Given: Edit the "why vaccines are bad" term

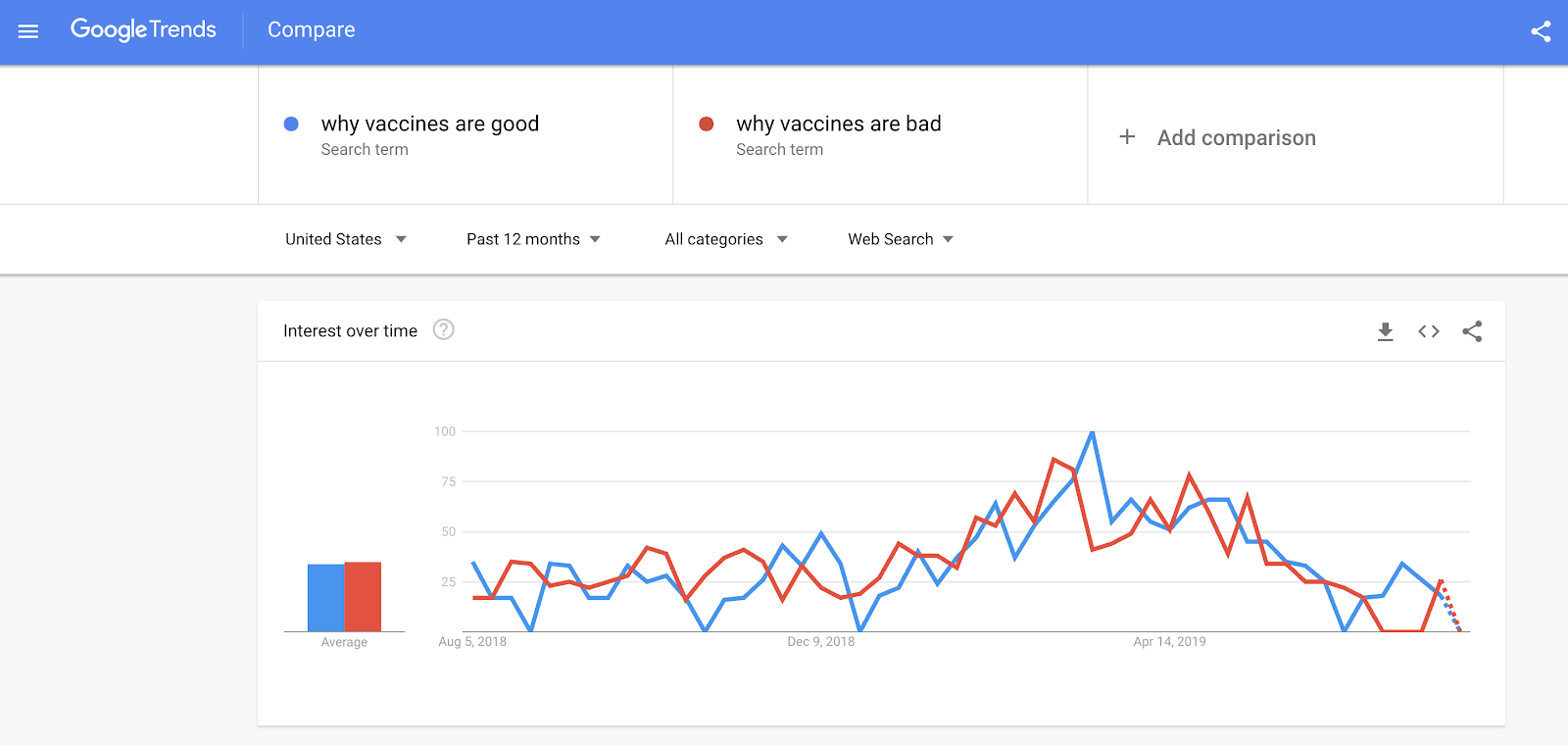Looking at the screenshot, I should tap(839, 124).
